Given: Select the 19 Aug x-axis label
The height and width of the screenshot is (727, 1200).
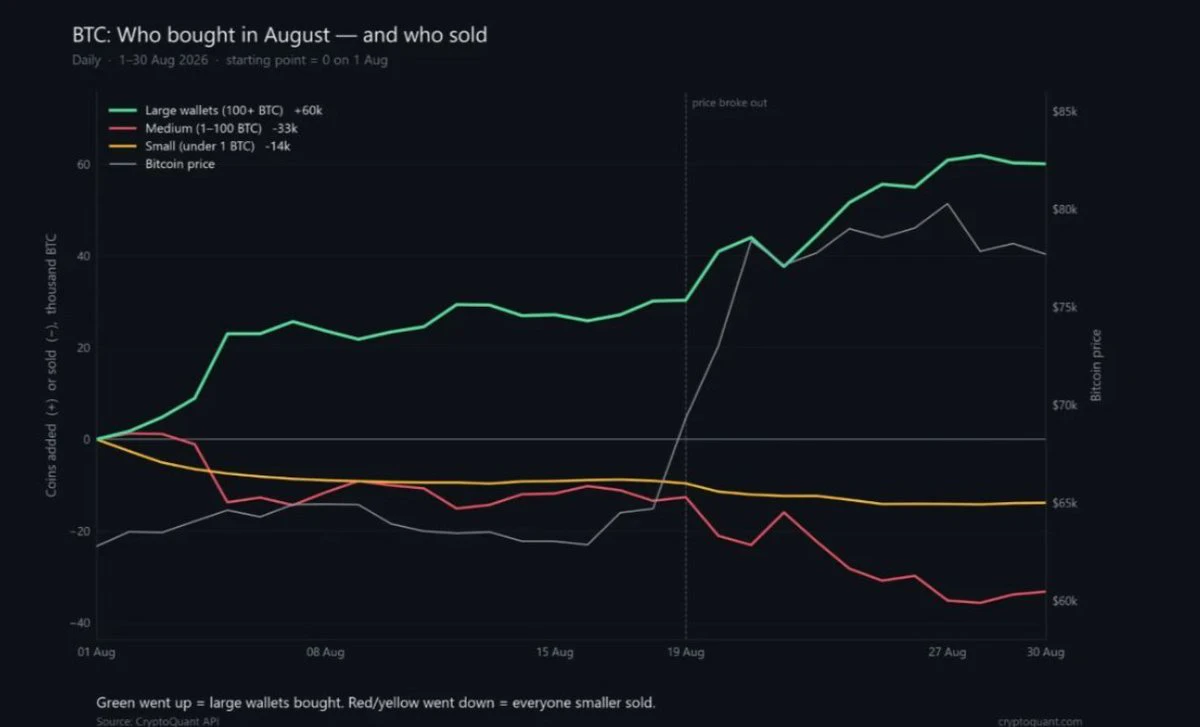Looking at the screenshot, I should pos(687,652).
